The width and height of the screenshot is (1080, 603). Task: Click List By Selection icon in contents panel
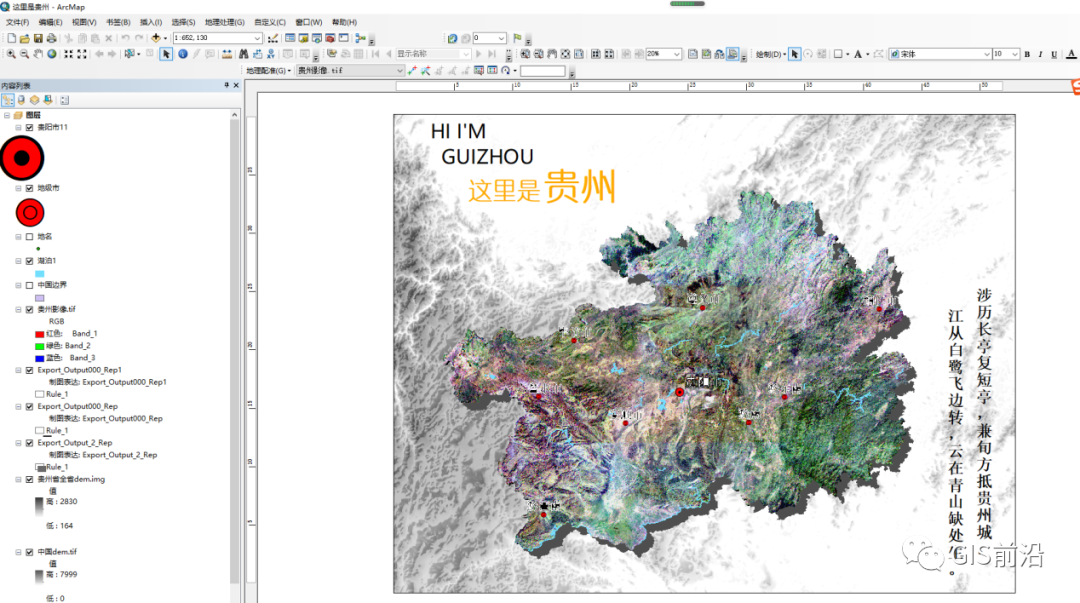(48, 101)
